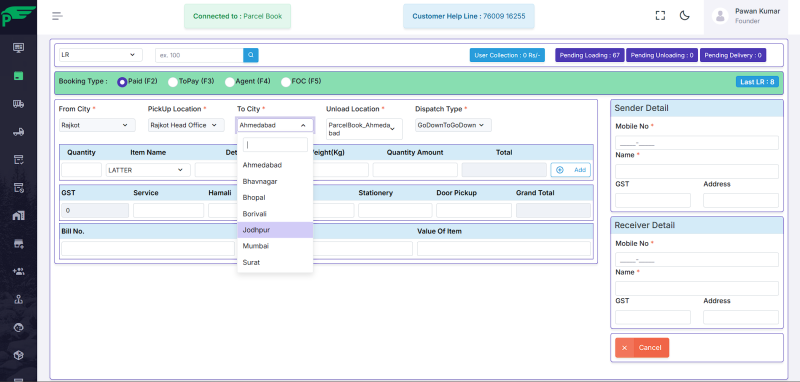Focus the LR number search field
800x382 pixels.
(x=199, y=55)
